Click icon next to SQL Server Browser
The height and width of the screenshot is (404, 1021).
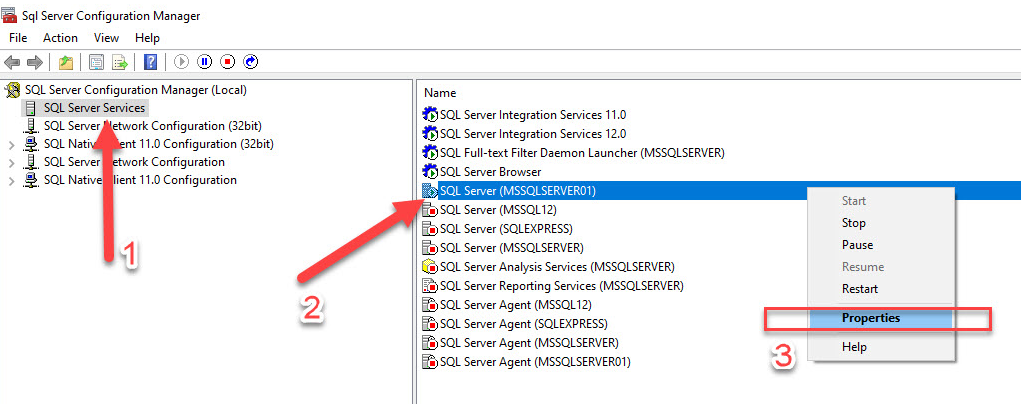pyautogui.click(x=430, y=171)
